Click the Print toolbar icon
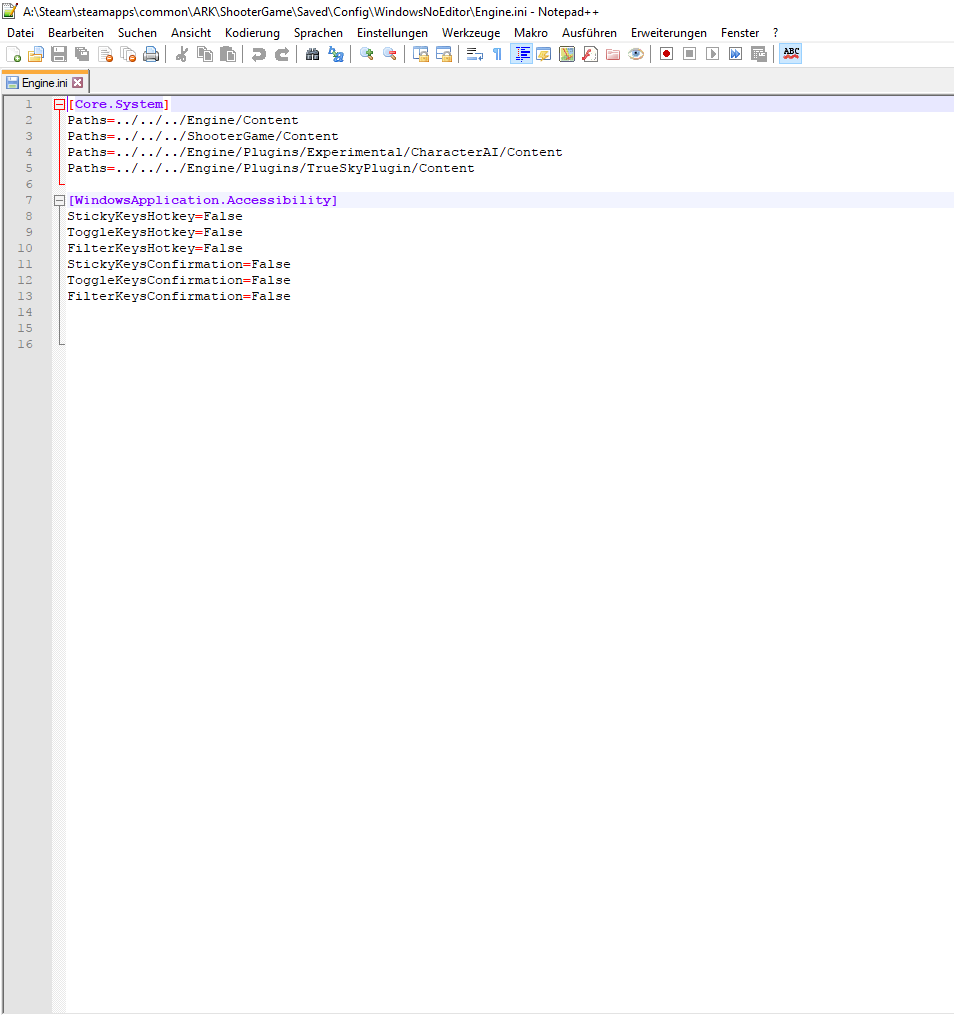This screenshot has width=954, height=1015. tap(151, 54)
